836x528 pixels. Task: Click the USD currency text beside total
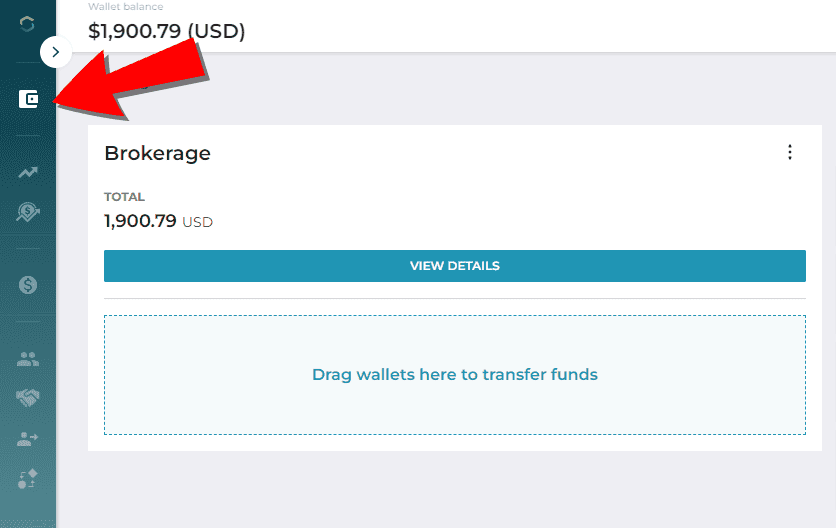tap(198, 222)
